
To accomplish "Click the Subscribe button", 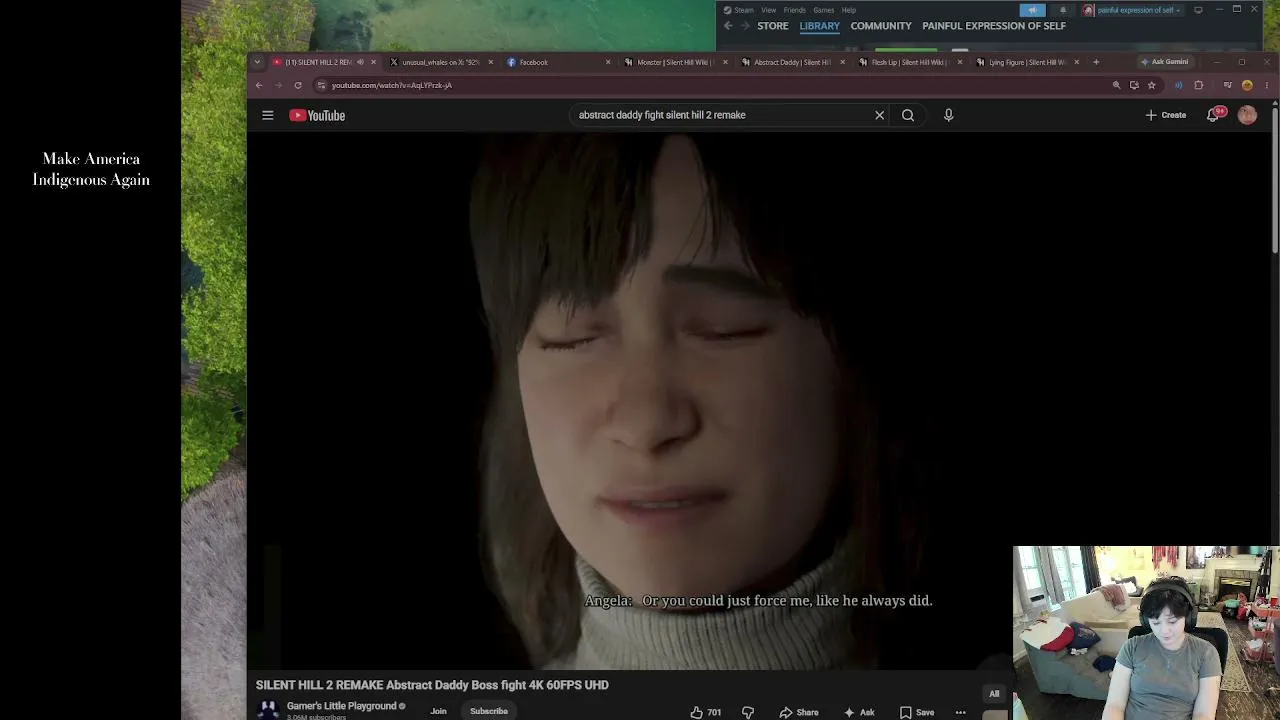I will [x=489, y=711].
